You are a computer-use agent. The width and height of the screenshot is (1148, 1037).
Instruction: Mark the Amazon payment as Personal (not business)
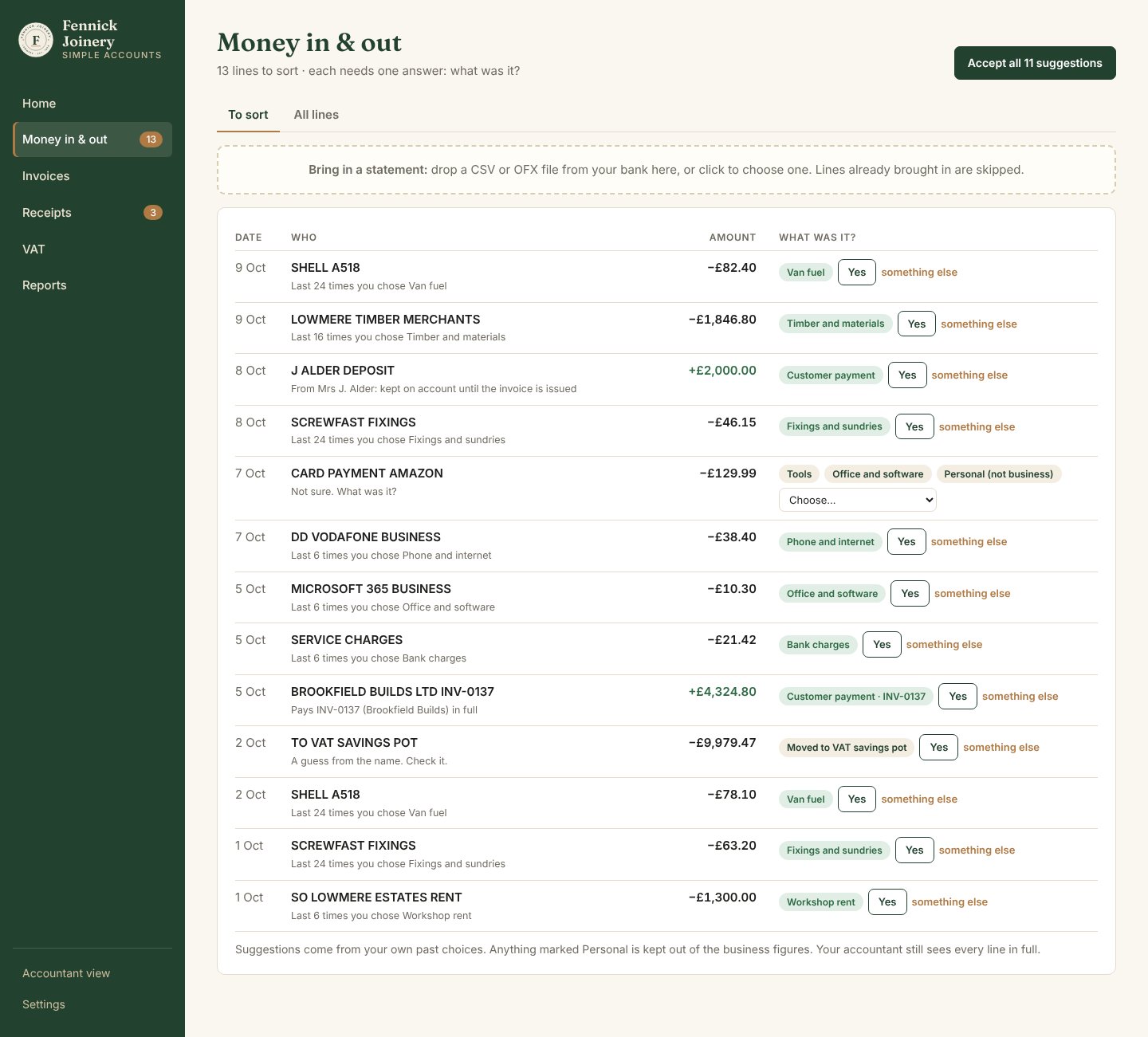click(x=999, y=473)
